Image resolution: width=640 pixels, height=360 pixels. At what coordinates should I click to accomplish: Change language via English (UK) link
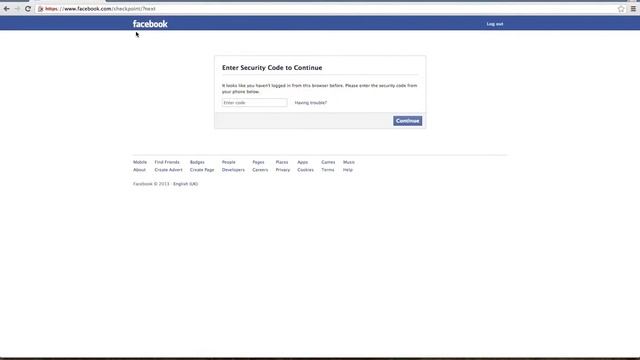tap(185, 184)
